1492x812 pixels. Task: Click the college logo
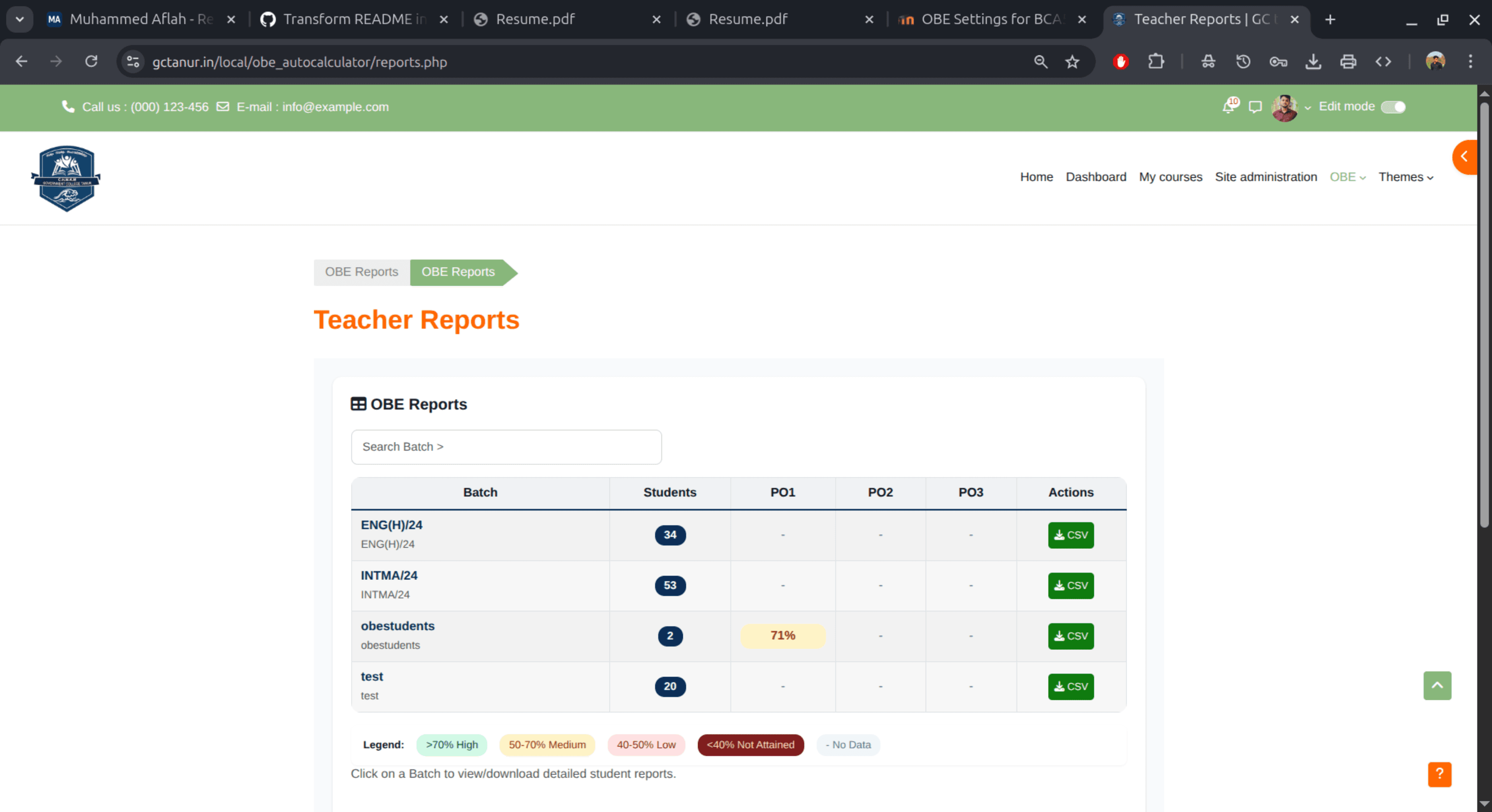click(x=66, y=178)
